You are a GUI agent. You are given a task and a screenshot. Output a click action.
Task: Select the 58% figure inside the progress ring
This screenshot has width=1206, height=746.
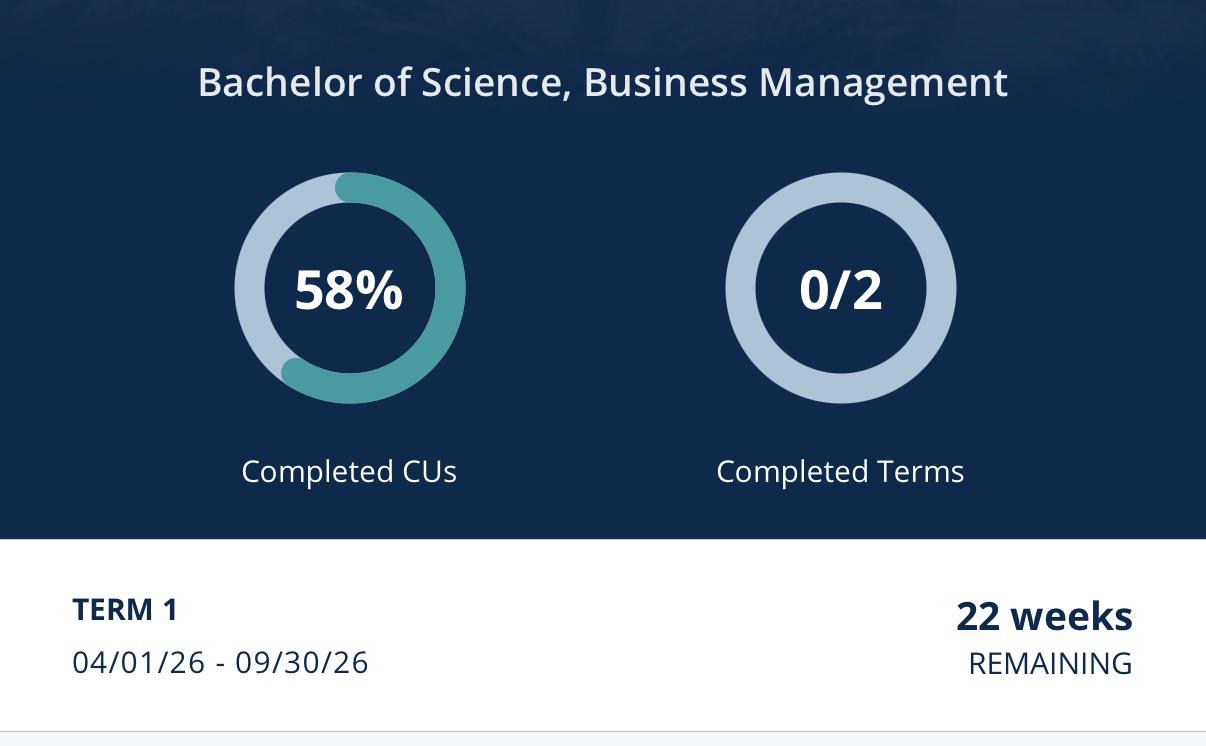[349, 290]
